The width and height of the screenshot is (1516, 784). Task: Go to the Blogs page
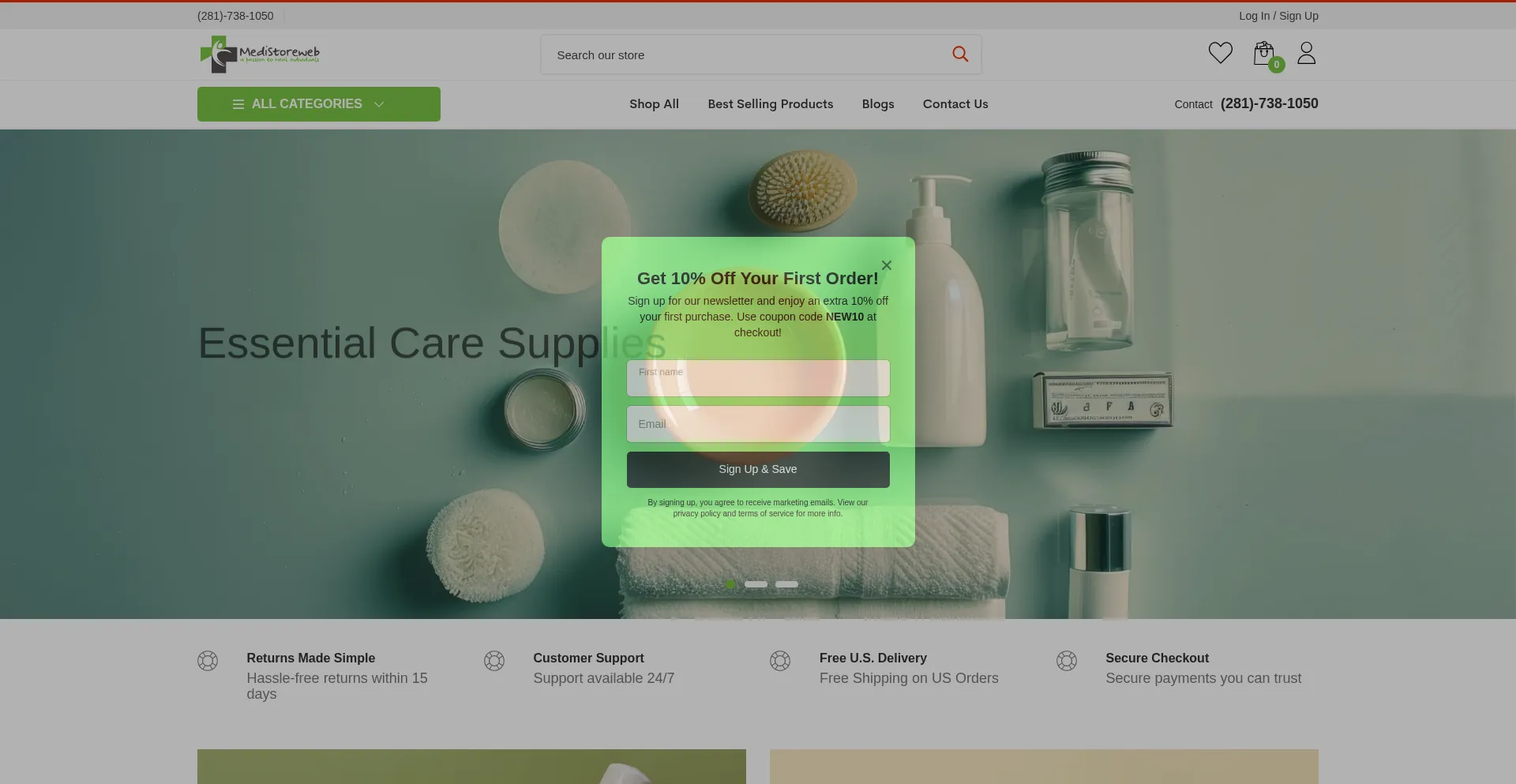[x=878, y=104]
